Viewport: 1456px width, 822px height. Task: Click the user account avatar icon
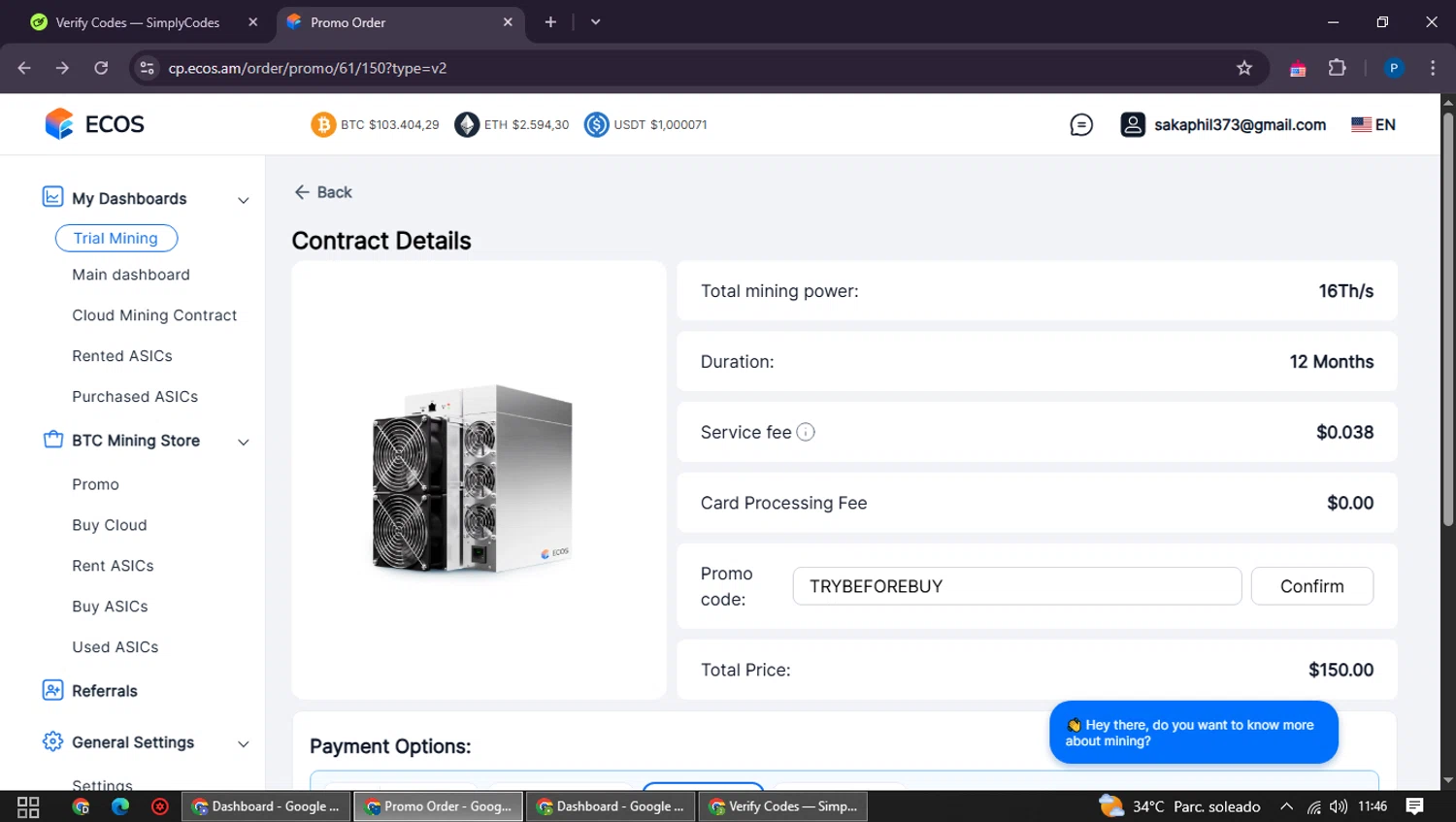[1133, 124]
